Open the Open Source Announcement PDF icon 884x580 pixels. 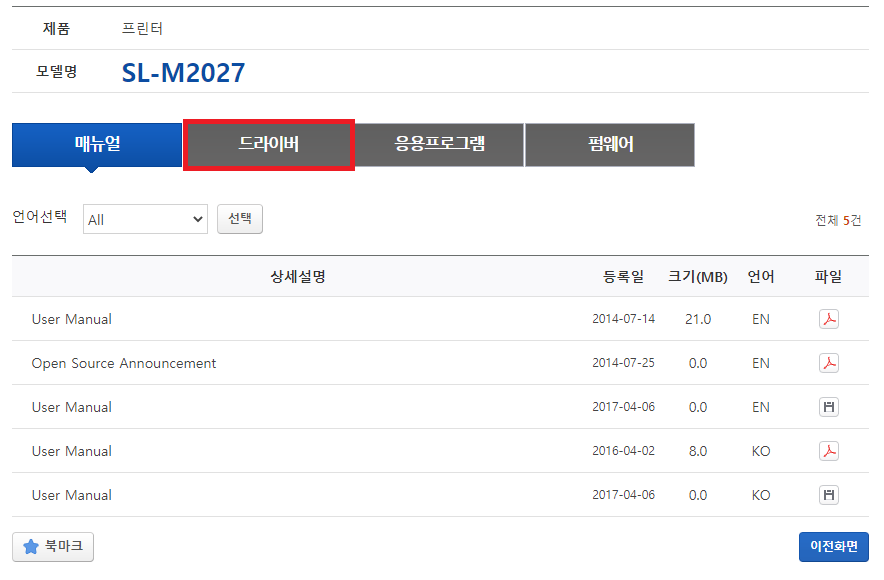click(828, 363)
